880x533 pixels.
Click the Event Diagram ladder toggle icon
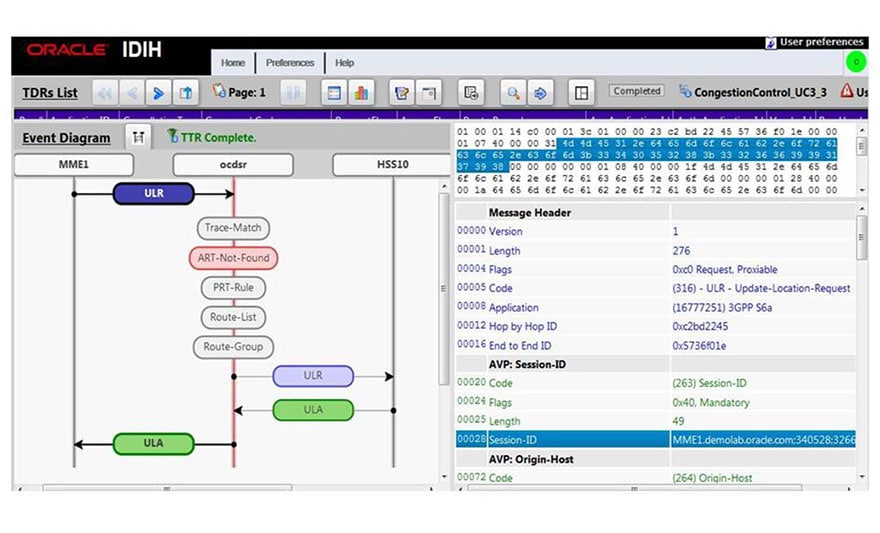[x=138, y=137]
